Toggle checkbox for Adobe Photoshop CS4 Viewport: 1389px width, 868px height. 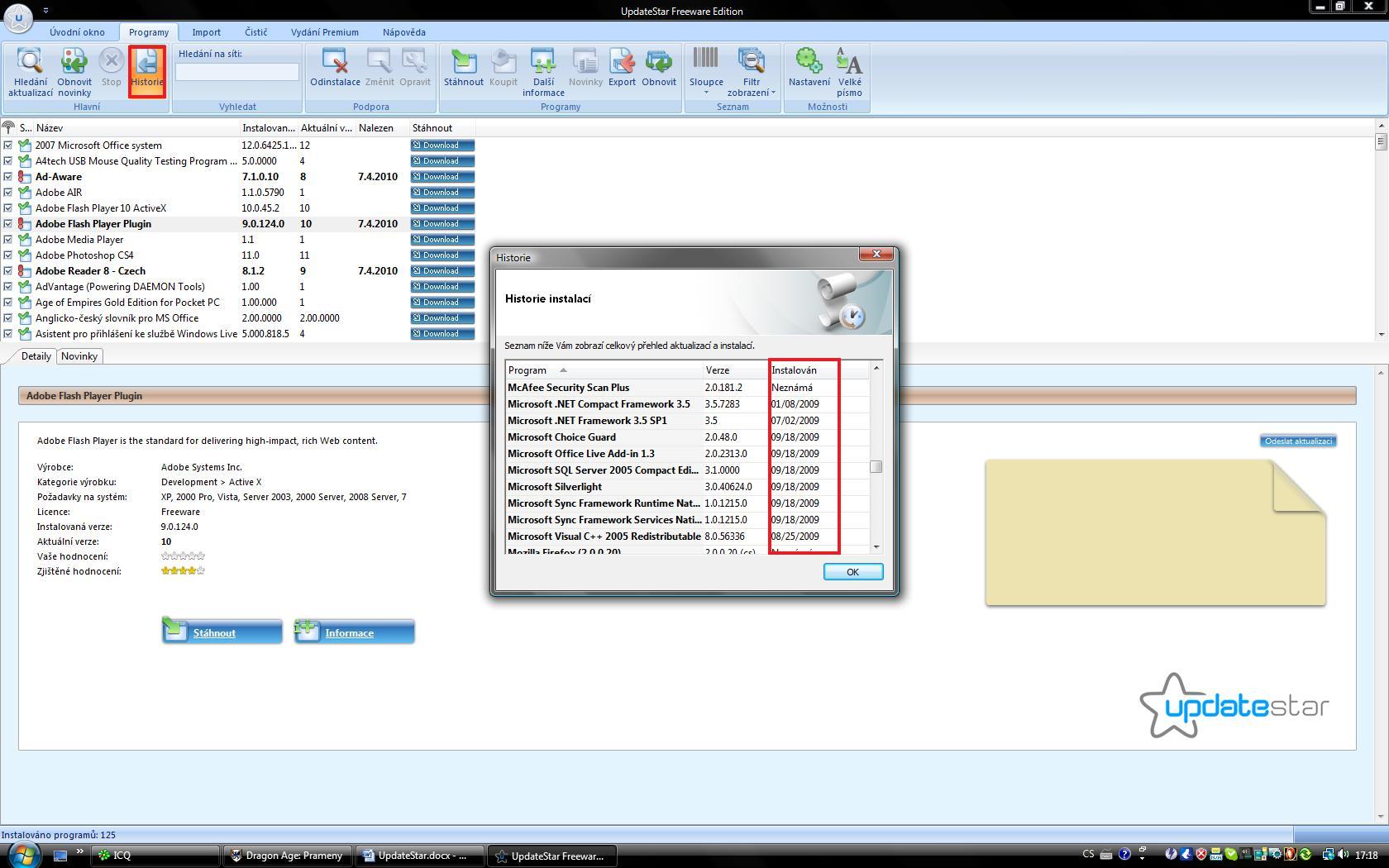coord(8,255)
